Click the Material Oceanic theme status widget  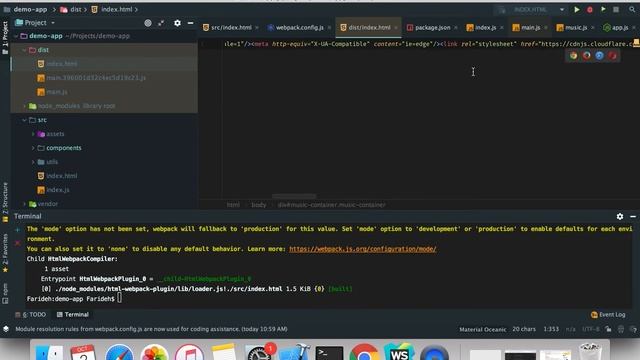[482, 329]
